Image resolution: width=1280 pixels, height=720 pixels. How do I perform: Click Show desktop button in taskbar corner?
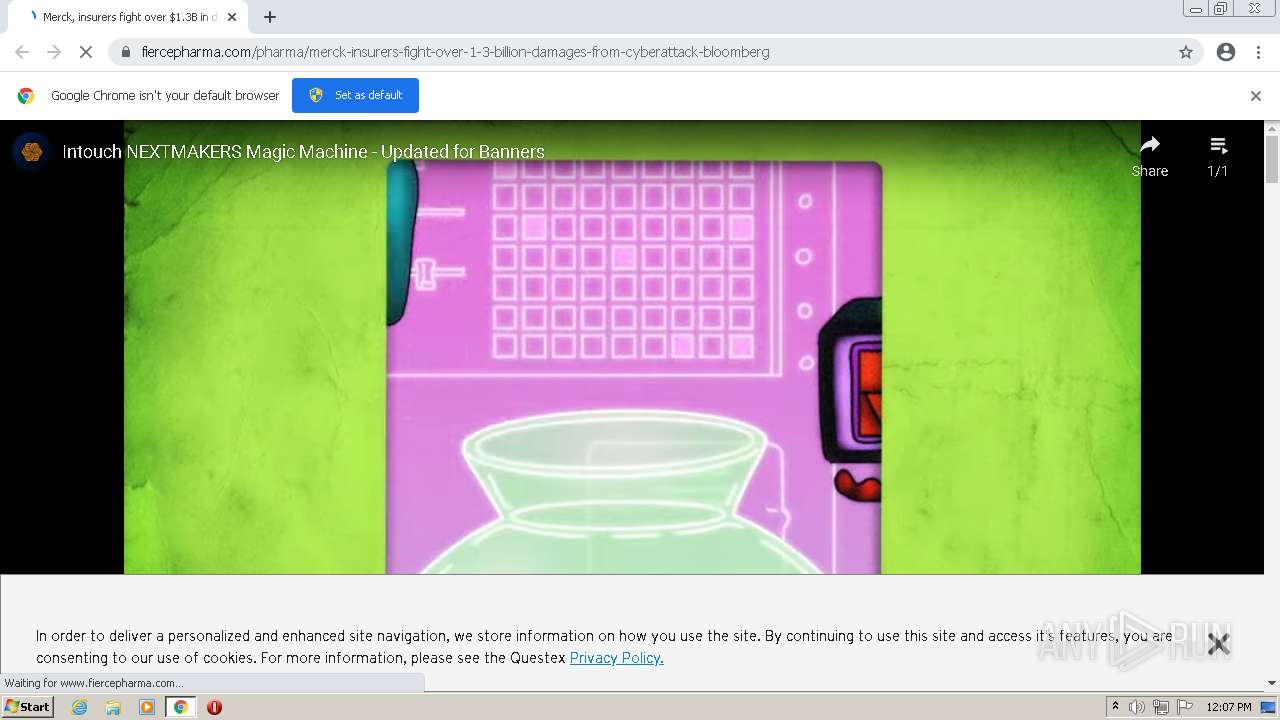coord(1270,707)
